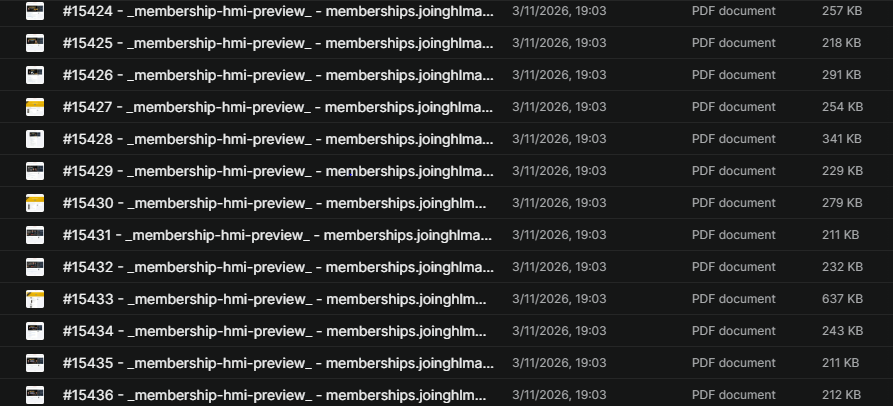Select the yellow thumbnail icon of #15430

tap(35, 203)
